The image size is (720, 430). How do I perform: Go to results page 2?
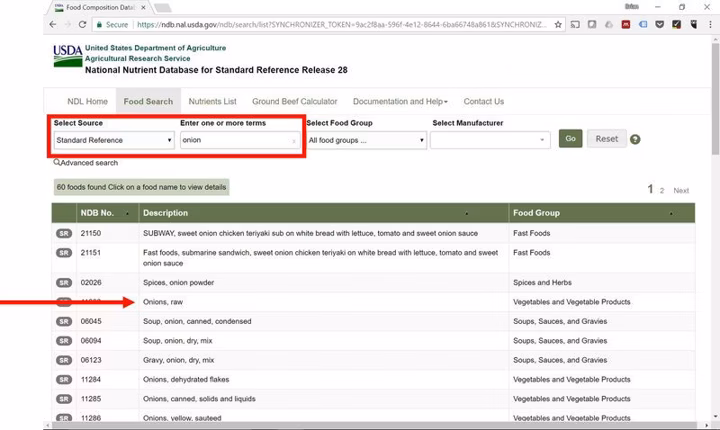662,190
